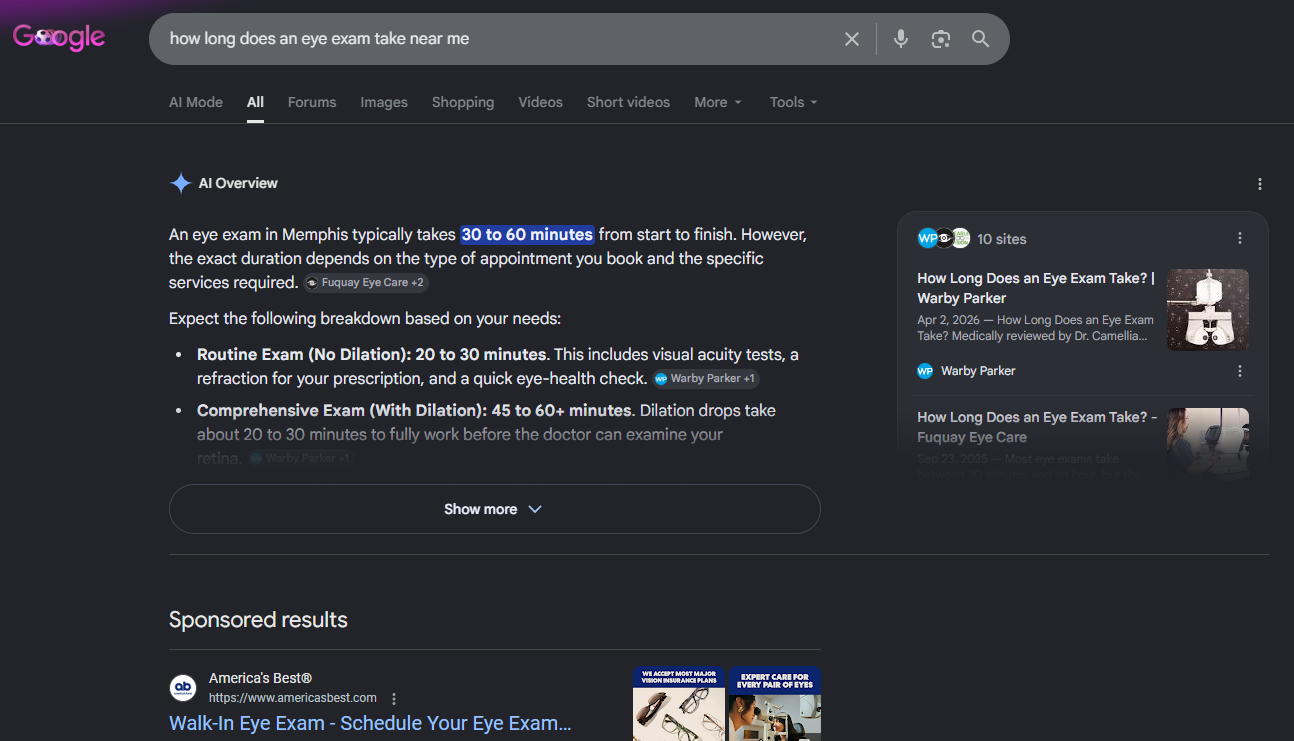The width and height of the screenshot is (1294, 741).
Task: Open the Forums tab
Action: tap(312, 102)
